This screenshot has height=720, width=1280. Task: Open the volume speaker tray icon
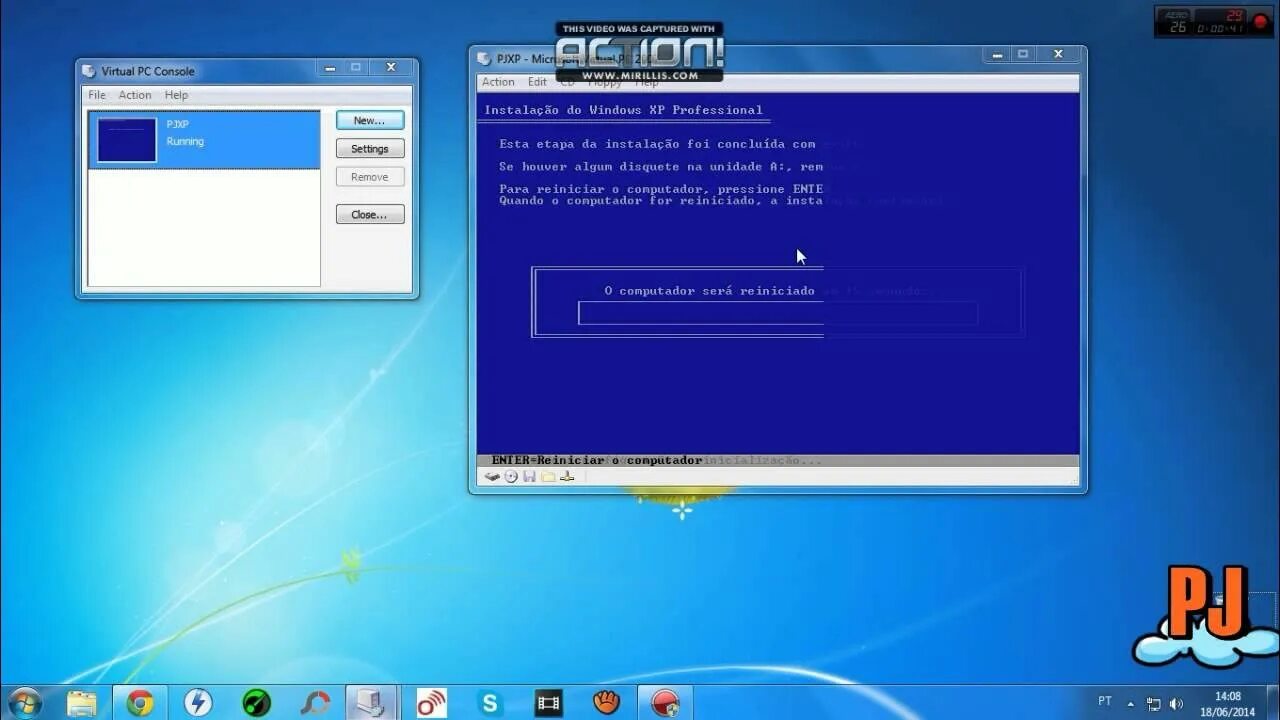tap(1176, 703)
